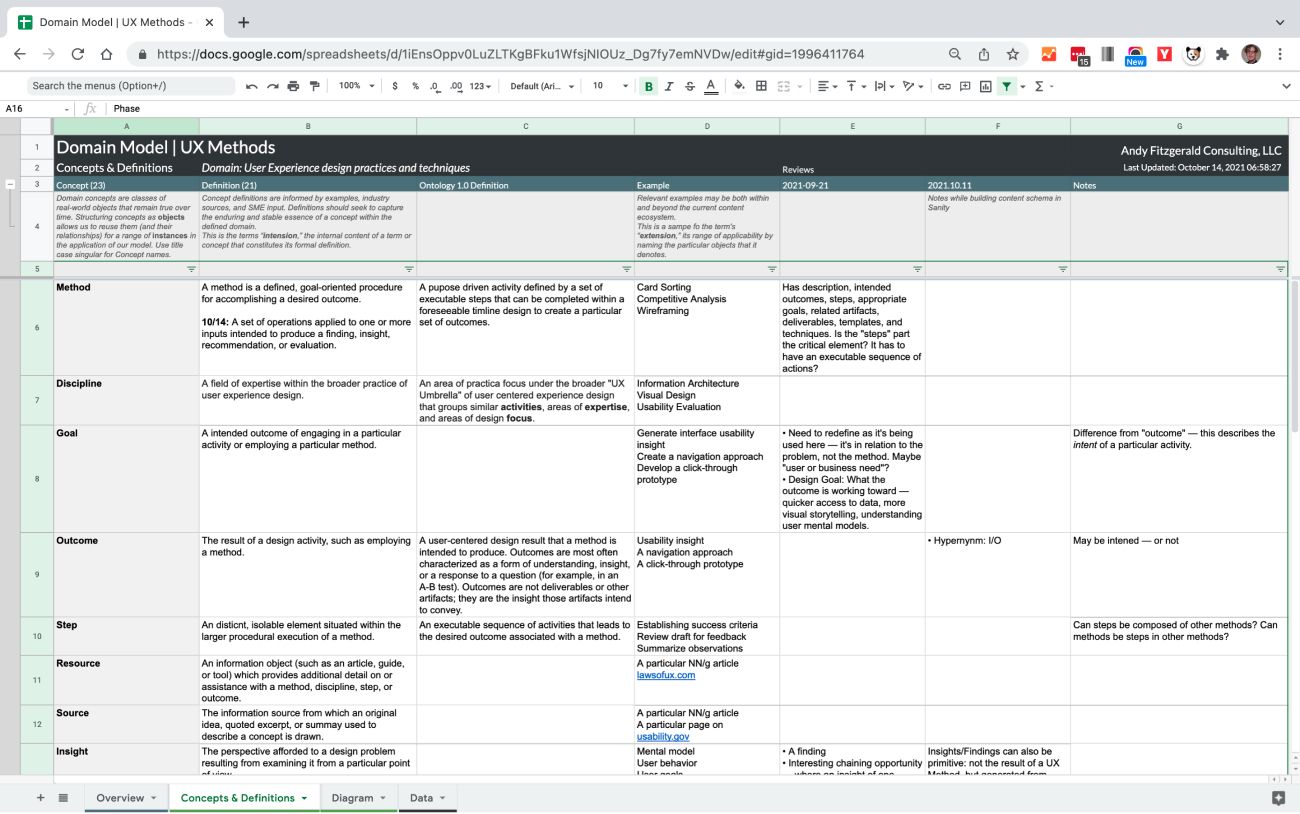The image size is (1300, 814).
Task: Collapse the grouped rows with minus button
Action: coord(10,184)
